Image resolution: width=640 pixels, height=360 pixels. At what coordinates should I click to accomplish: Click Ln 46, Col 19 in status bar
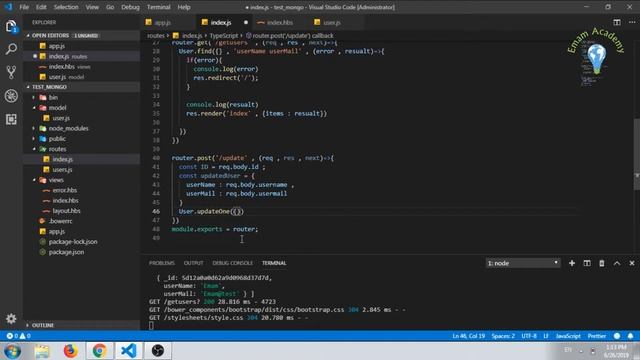coord(468,336)
